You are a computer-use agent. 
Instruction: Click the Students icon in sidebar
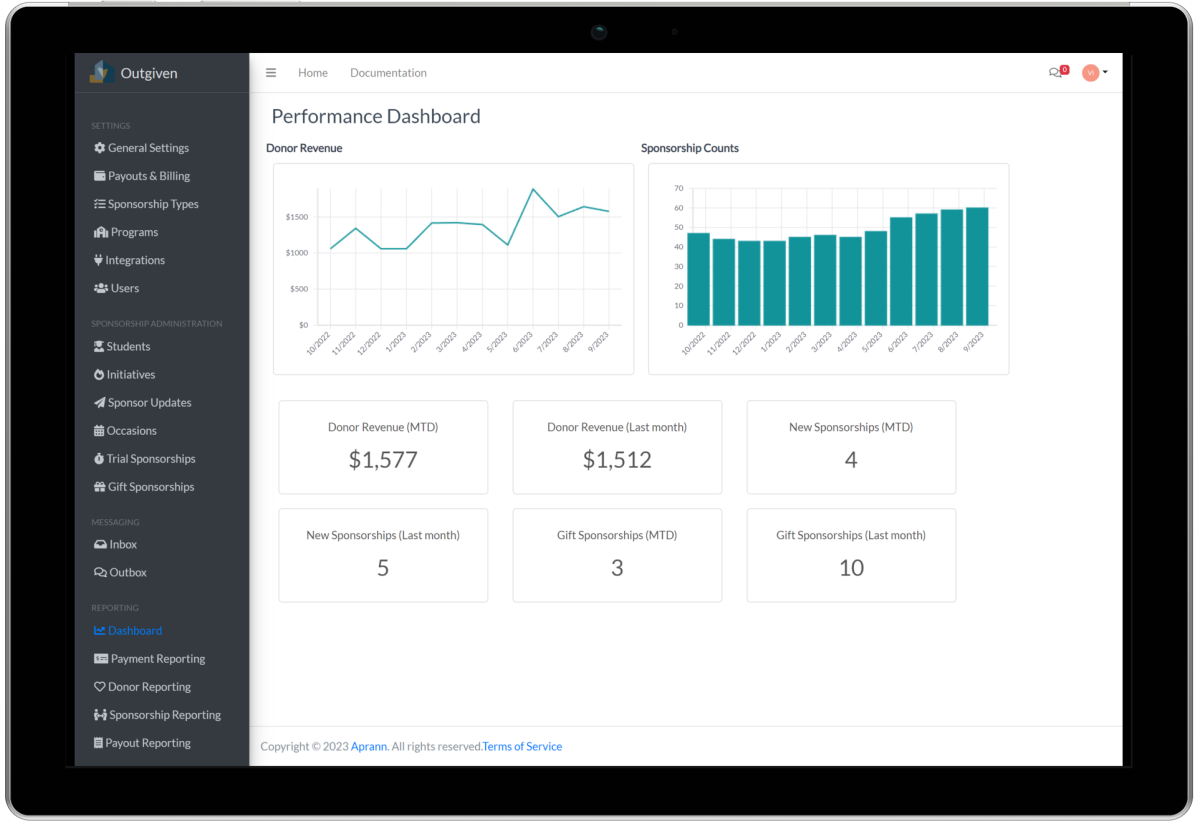98,346
